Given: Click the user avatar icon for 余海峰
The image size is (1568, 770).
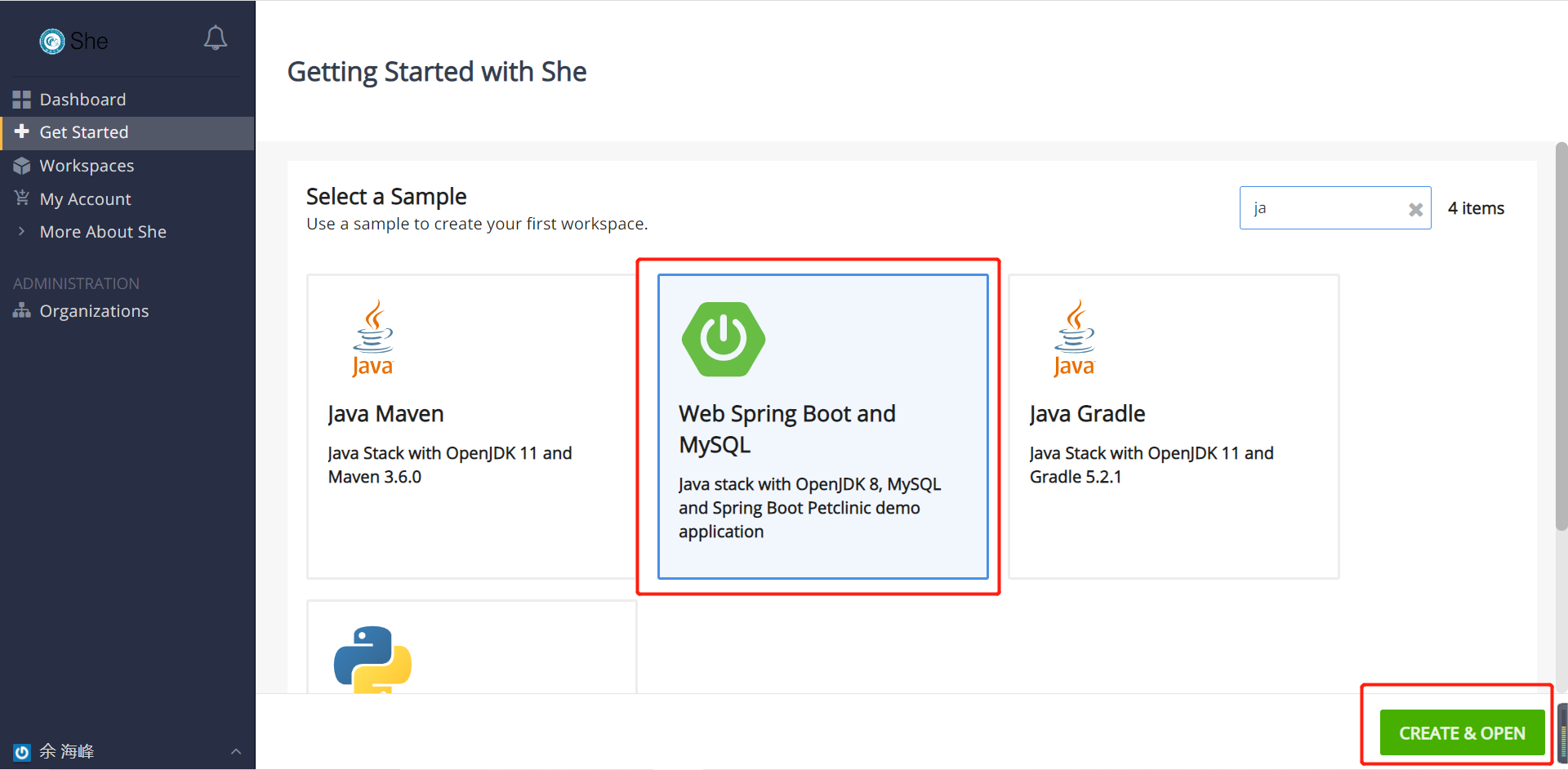Looking at the screenshot, I should pos(22,752).
